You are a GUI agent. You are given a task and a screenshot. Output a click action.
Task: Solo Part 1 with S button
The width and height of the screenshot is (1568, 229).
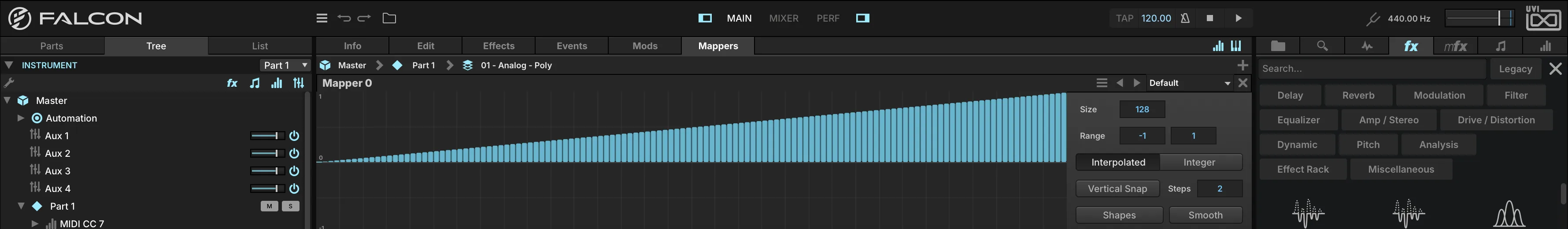tap(290, 206)
